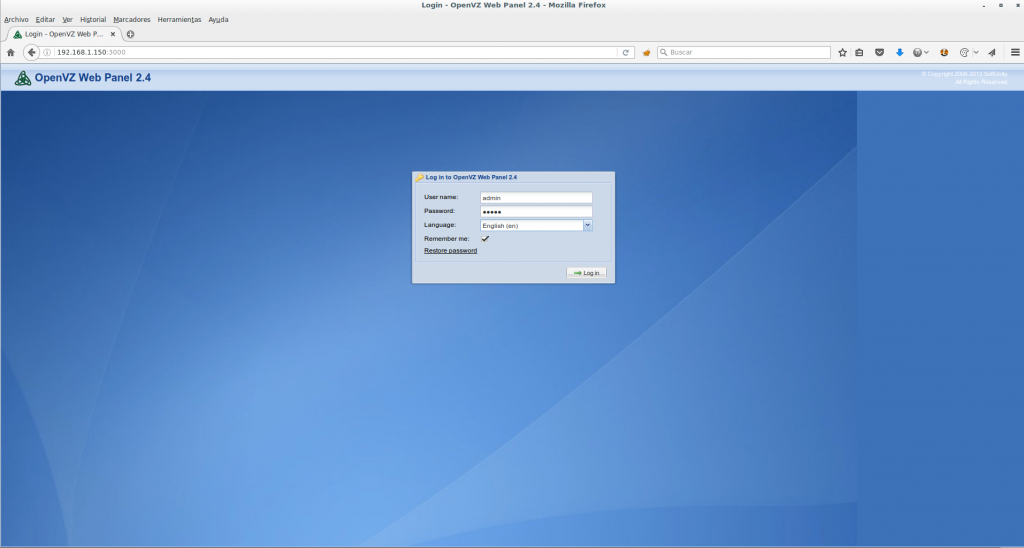This screenshot has height=548, width=1024.
Task: Click the address bar showing 192.168.1.150:3000
Action: pyautogui.click(x=334, y=52)
